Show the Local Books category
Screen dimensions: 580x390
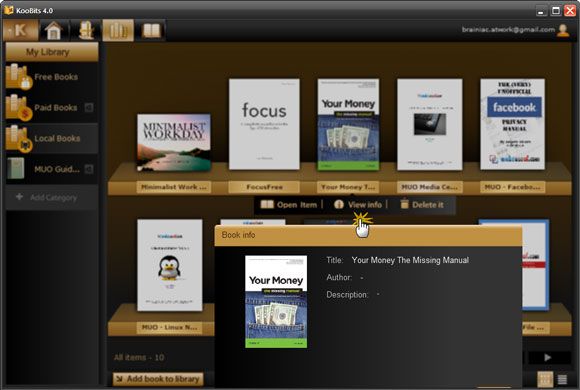(52, 138)
